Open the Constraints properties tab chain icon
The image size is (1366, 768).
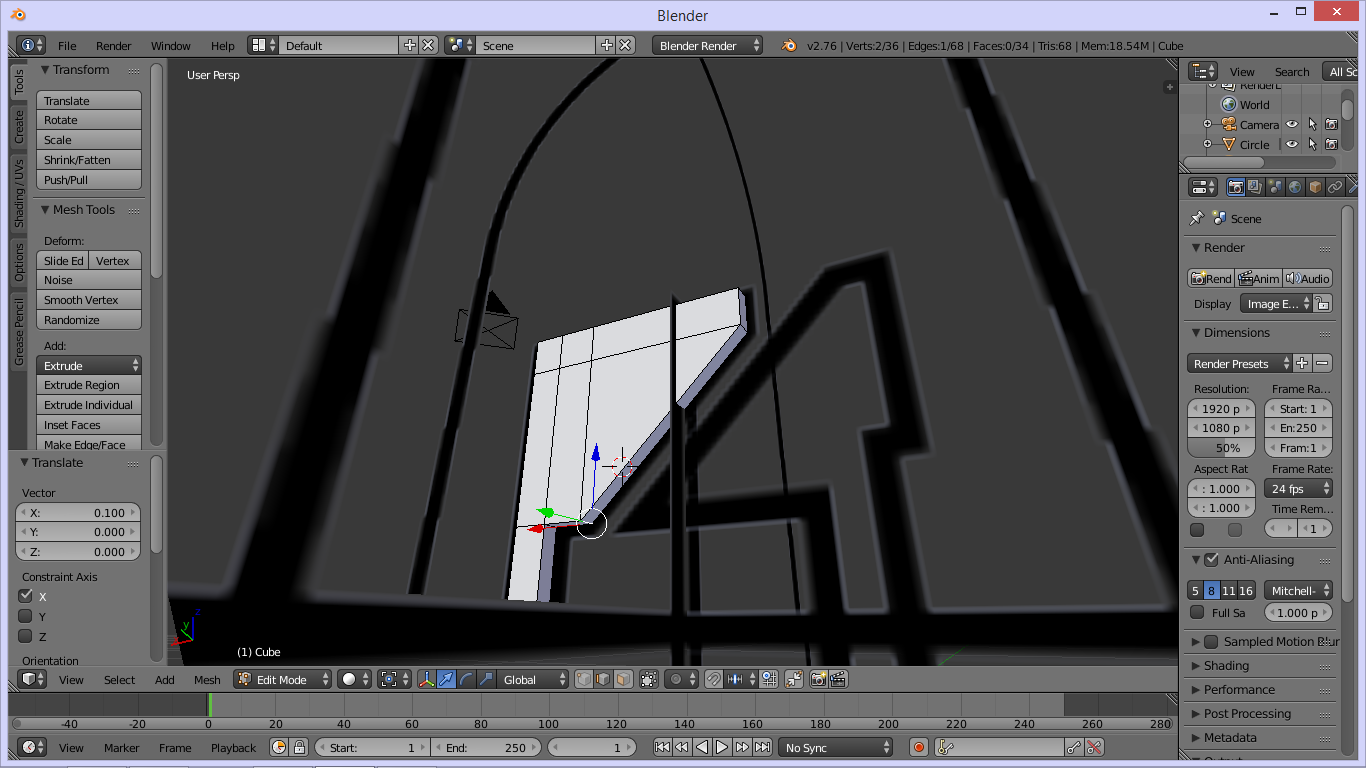coord(1335,187)
